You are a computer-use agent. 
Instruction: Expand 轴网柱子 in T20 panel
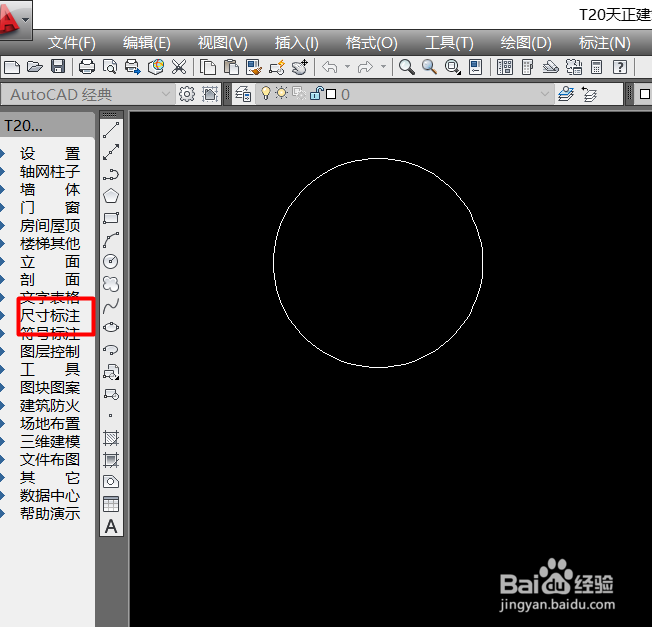pyautogui.click(x=49, y=171)
